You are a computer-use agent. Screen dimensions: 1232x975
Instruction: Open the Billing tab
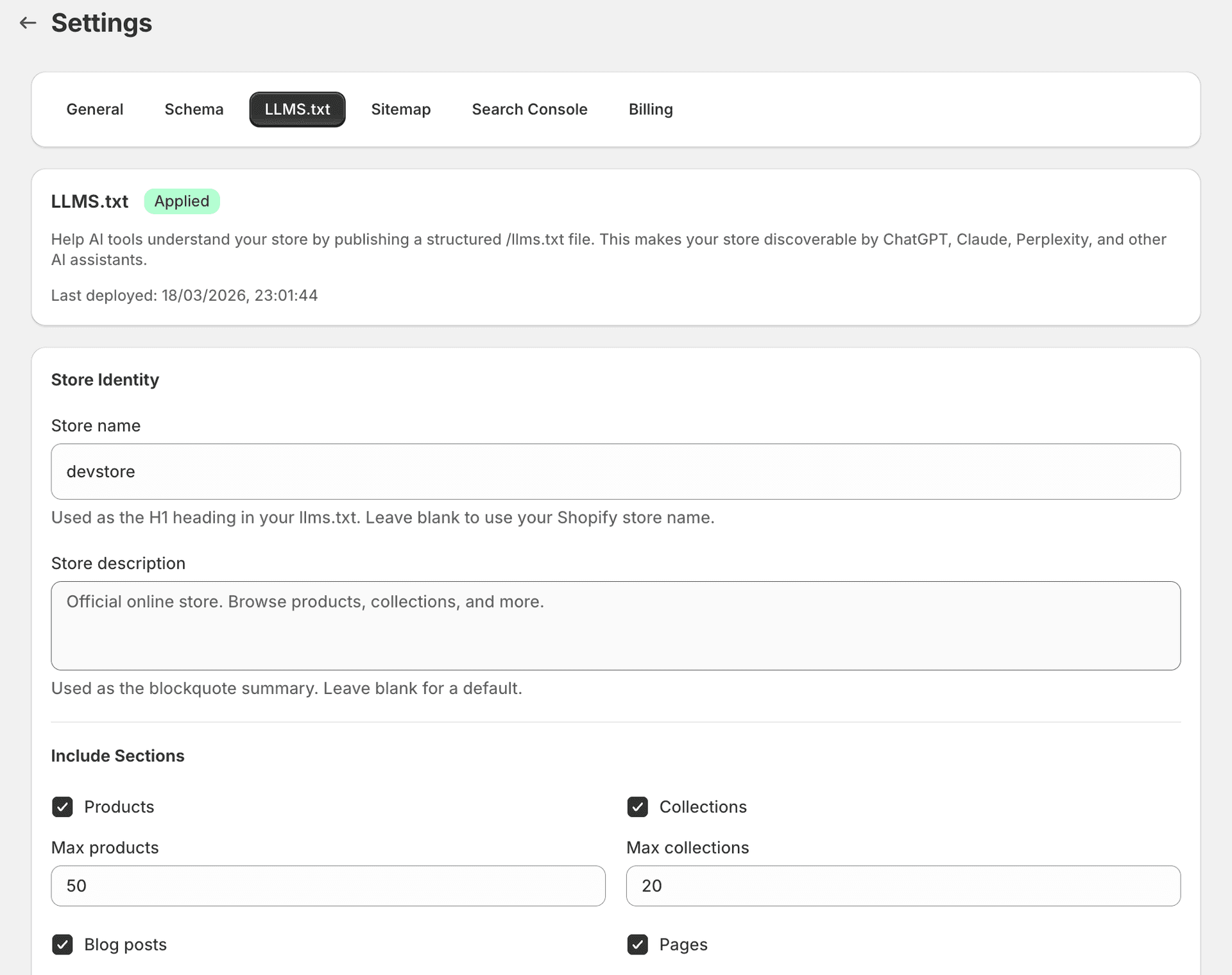pos(650,109)
